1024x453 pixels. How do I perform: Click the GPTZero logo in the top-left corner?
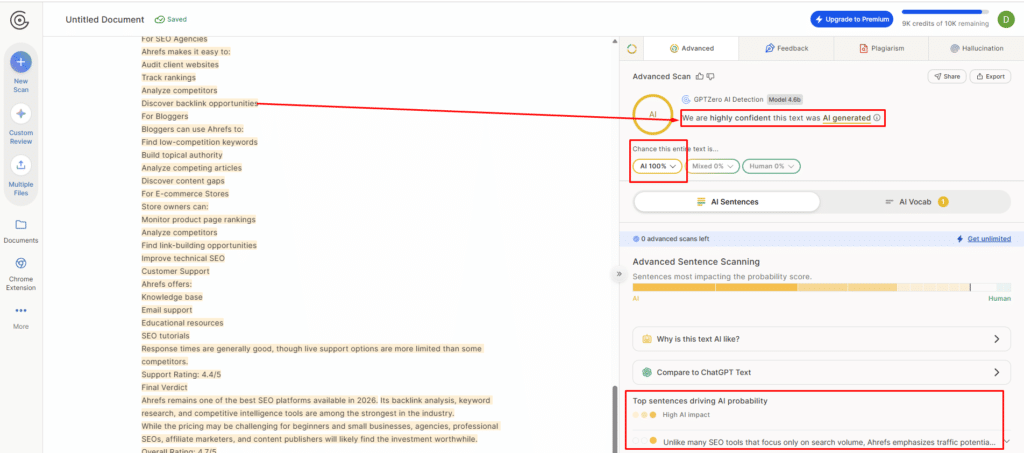tap(20, 20)
